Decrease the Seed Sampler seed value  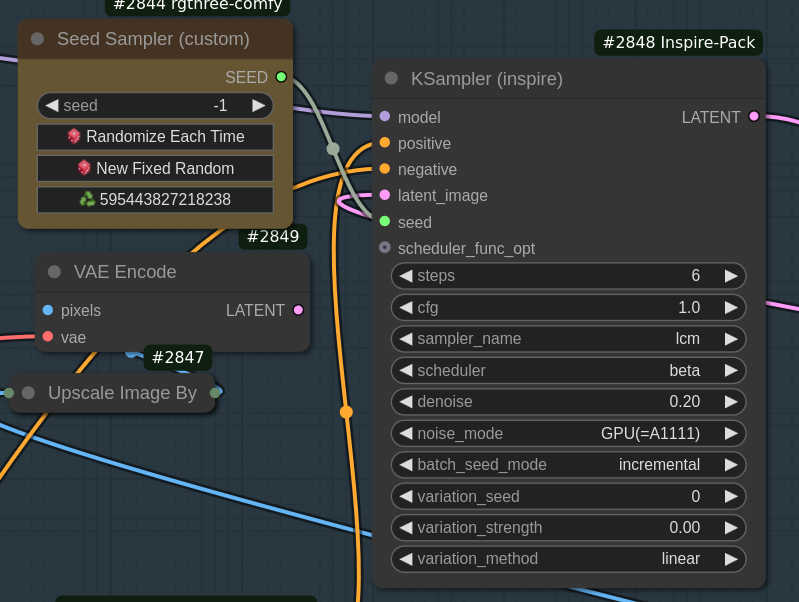[51, 106]
